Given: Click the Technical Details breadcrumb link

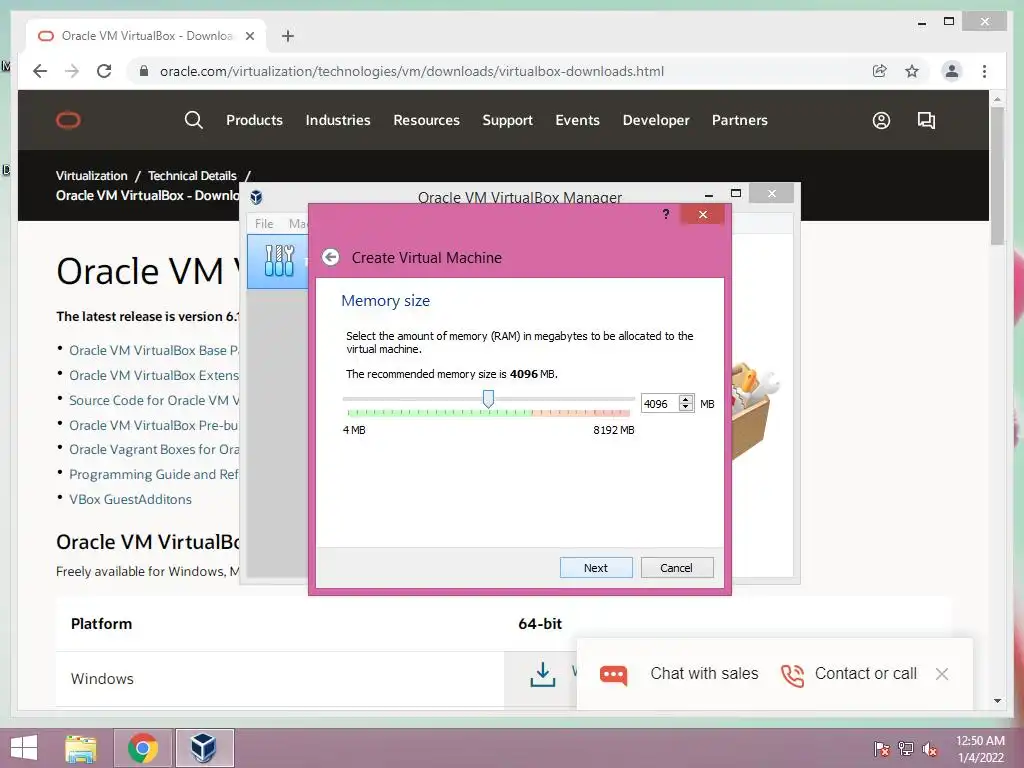Looking at the screenshot, I should [x=192, y=176].
